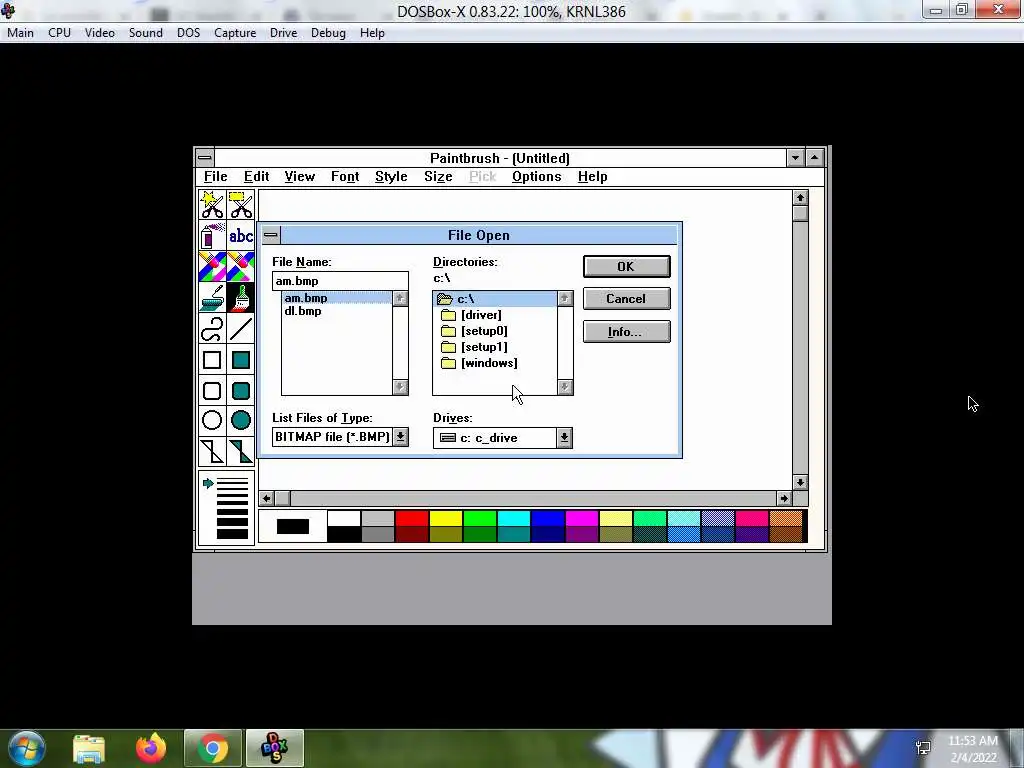The width and height of the screenshot is (1024, 768).
Task: Select the Pick rectangular cutout tool
Action: [x=241, y=204]
